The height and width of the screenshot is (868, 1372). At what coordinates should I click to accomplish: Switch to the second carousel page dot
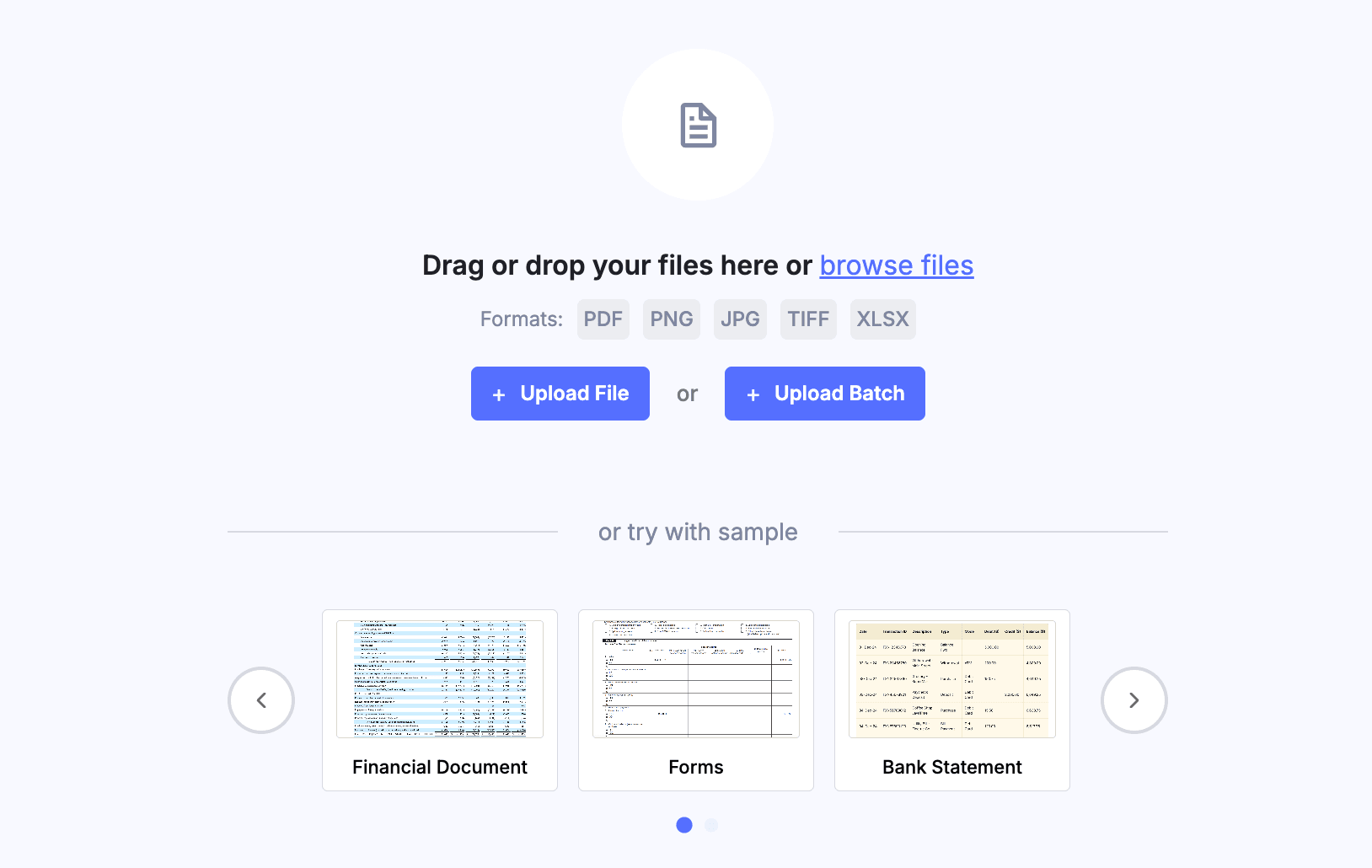711,825
